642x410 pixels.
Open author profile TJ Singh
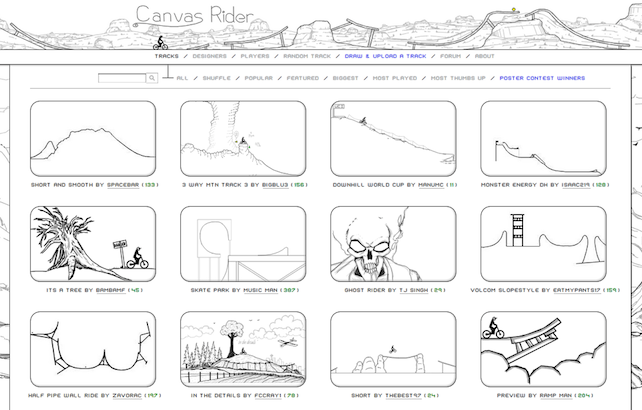(411, 290)
